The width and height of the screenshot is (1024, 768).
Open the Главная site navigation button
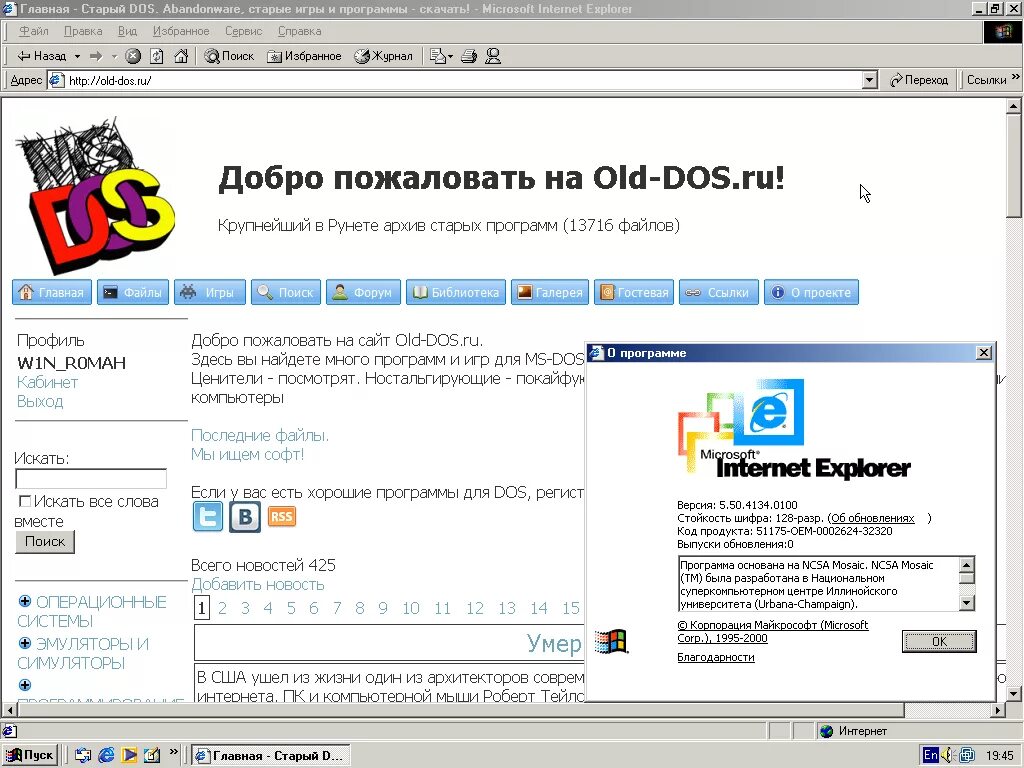52,292
